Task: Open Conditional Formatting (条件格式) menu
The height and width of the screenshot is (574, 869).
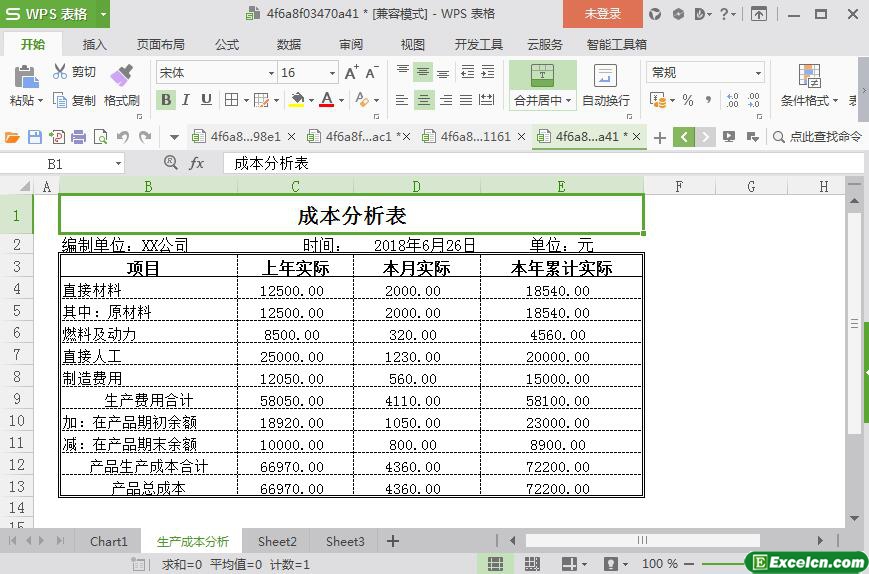Action: pyautogui.click(x=809, y=86)
